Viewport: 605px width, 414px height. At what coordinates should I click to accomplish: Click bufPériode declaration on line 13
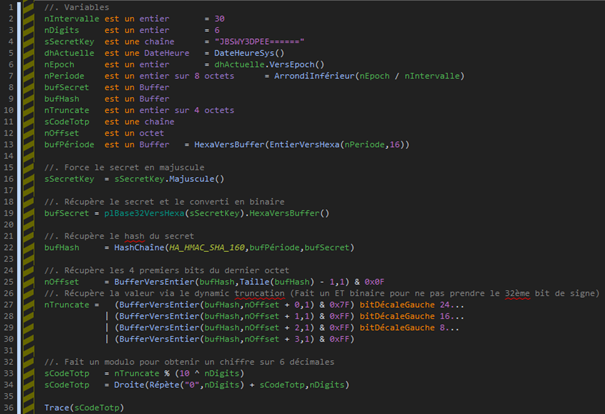tap(69, 145)
